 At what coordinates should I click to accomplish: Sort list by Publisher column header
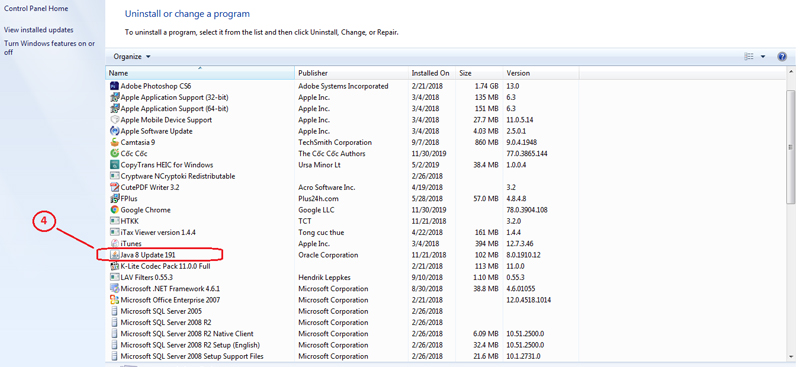(352, 73)
